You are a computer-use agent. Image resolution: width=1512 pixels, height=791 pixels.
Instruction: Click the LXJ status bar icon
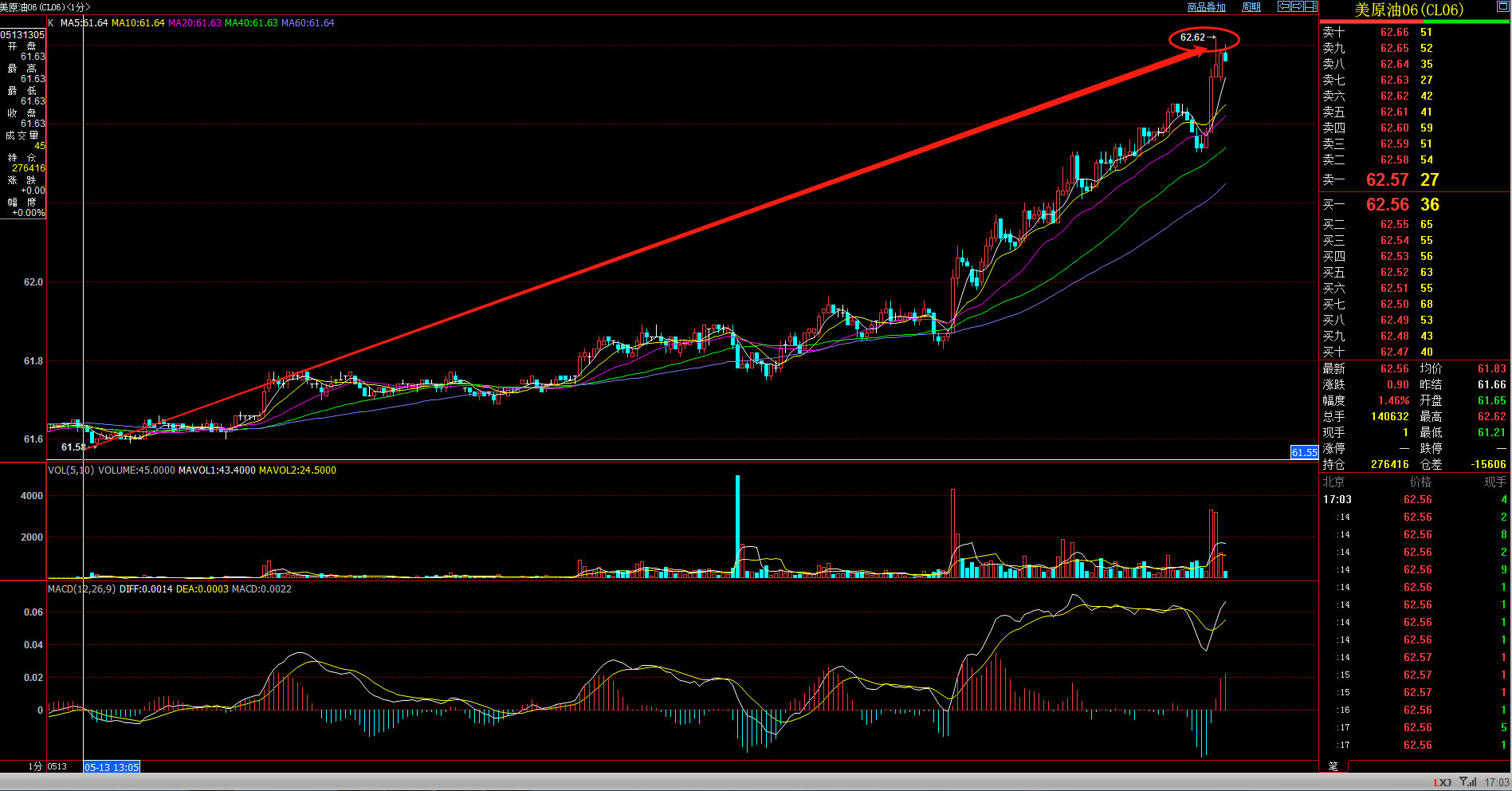click(x=1443, y=782)
